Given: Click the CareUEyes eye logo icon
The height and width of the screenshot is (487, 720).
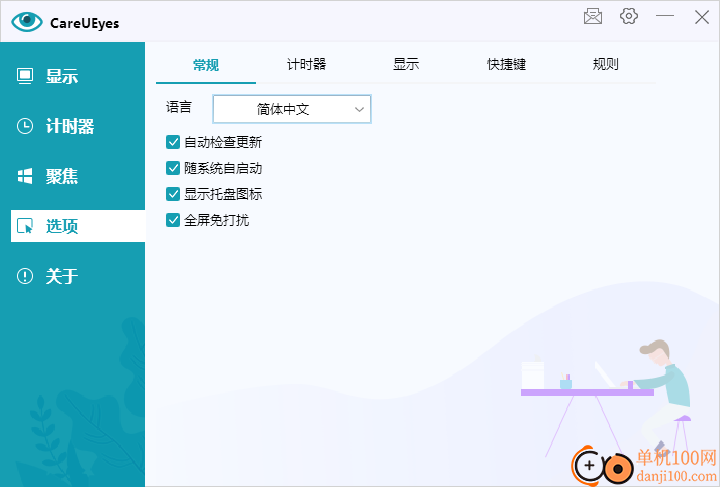Looking at the screenshot, I should pyautogui.click(x=27, y=22).
